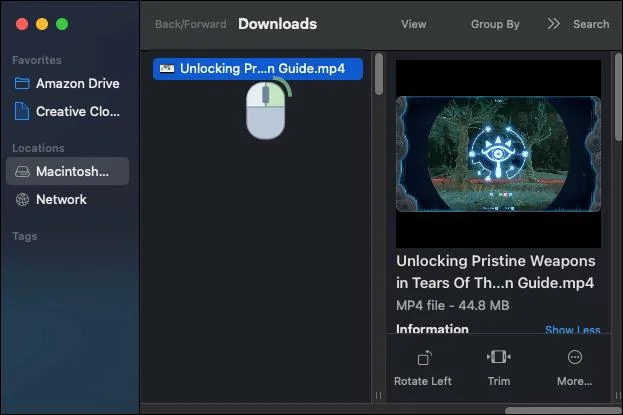
Task: Click the Tags section header
Action: pos(25,236)
